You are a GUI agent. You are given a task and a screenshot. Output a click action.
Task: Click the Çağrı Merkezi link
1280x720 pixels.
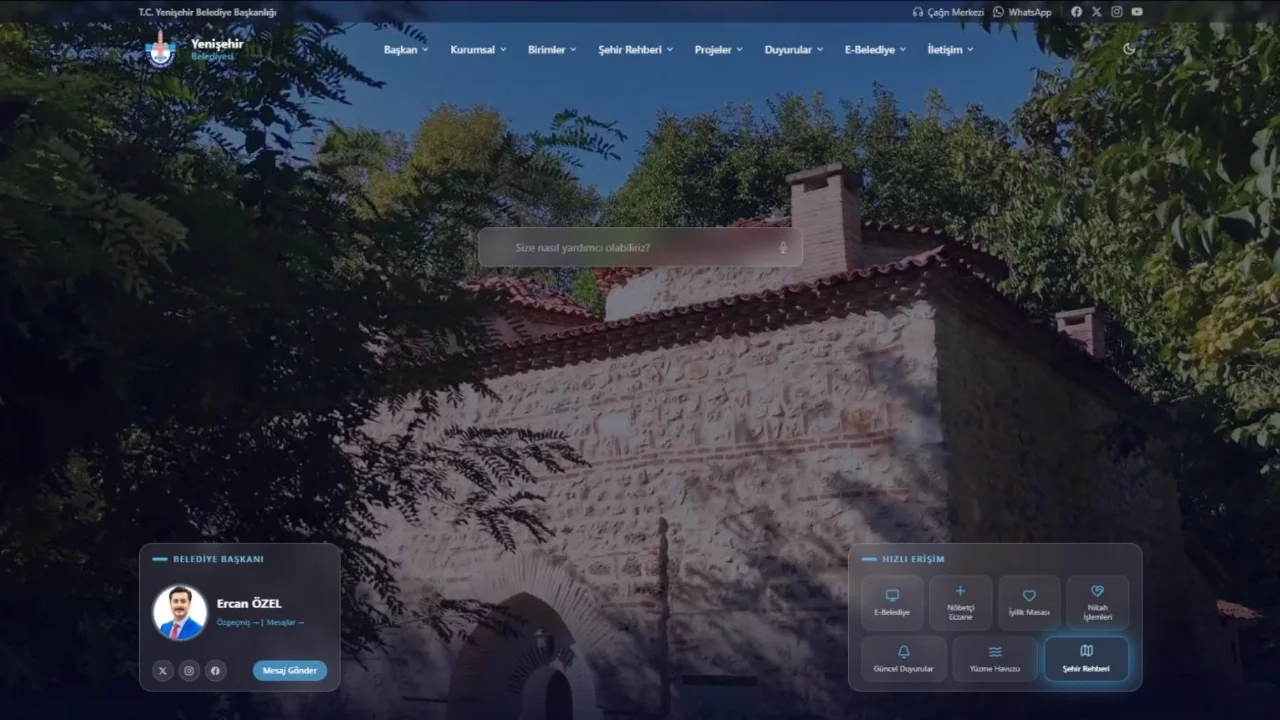(x=948, y=12)
